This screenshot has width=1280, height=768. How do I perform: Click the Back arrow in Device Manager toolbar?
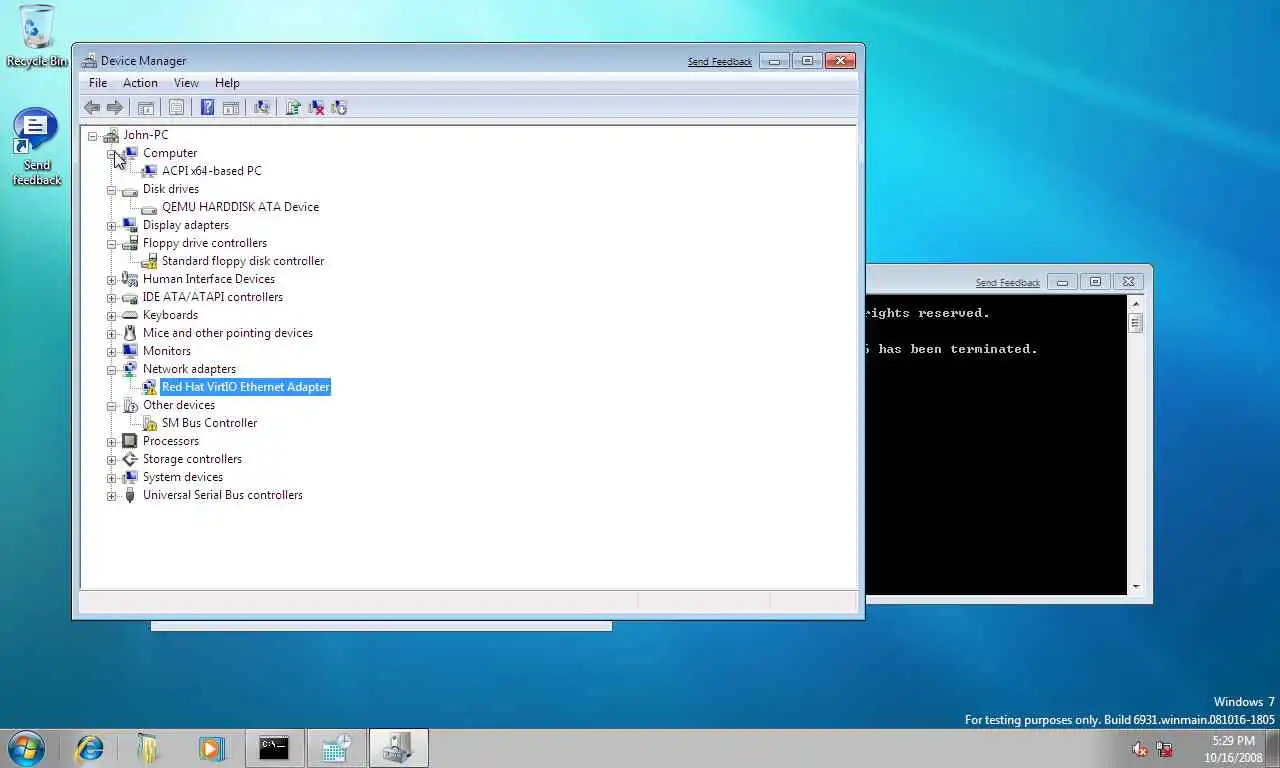[92, 108]
